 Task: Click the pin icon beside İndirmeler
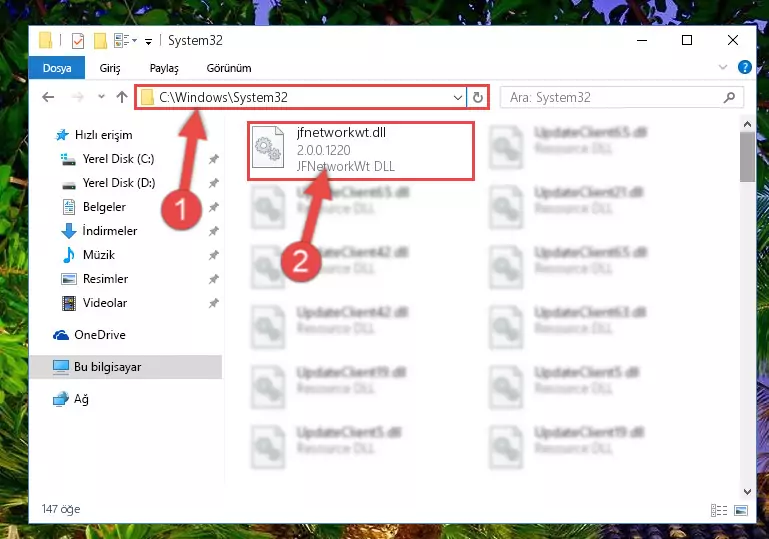coord(213,231)
